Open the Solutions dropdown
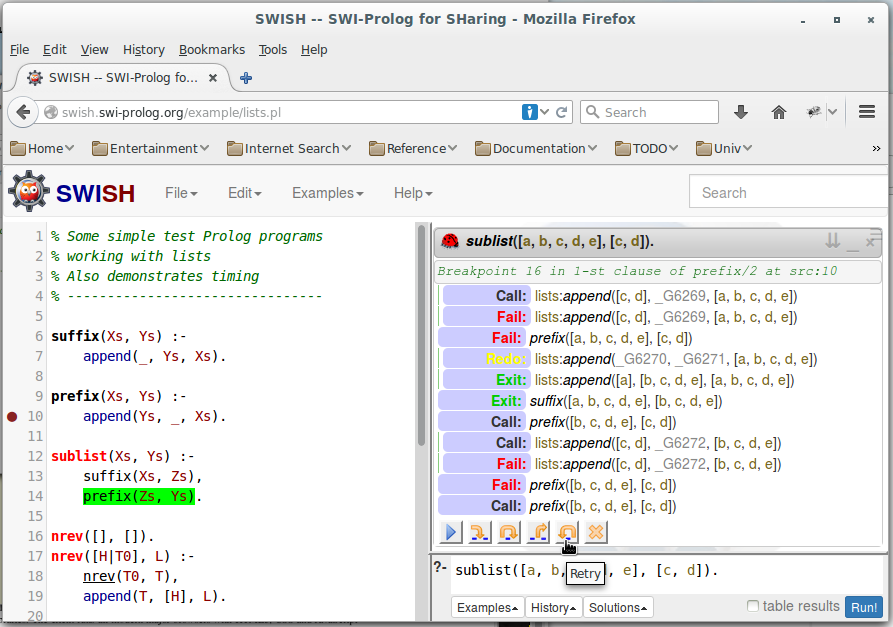The height and width of the screenshot is (627, 893). (618, 607)
